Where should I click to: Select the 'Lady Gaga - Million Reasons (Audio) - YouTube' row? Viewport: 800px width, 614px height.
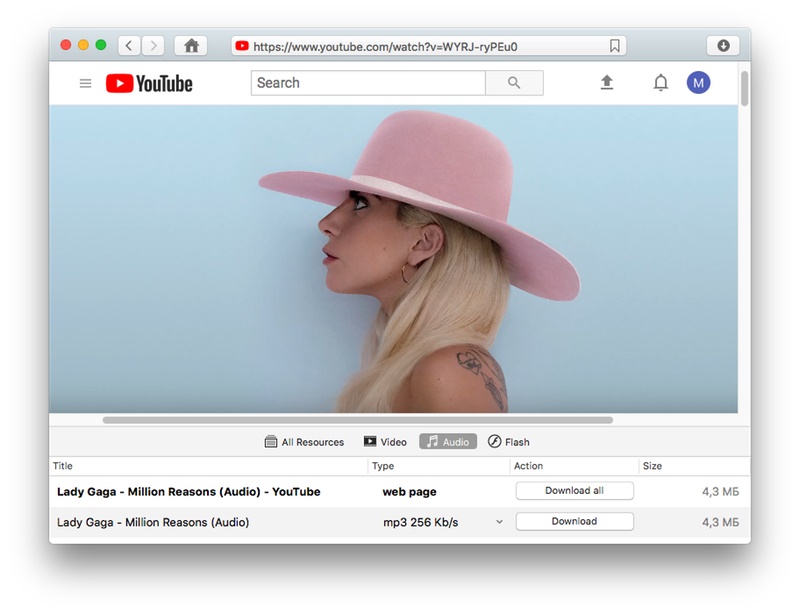pyautogui.click(x=399, y=492)
